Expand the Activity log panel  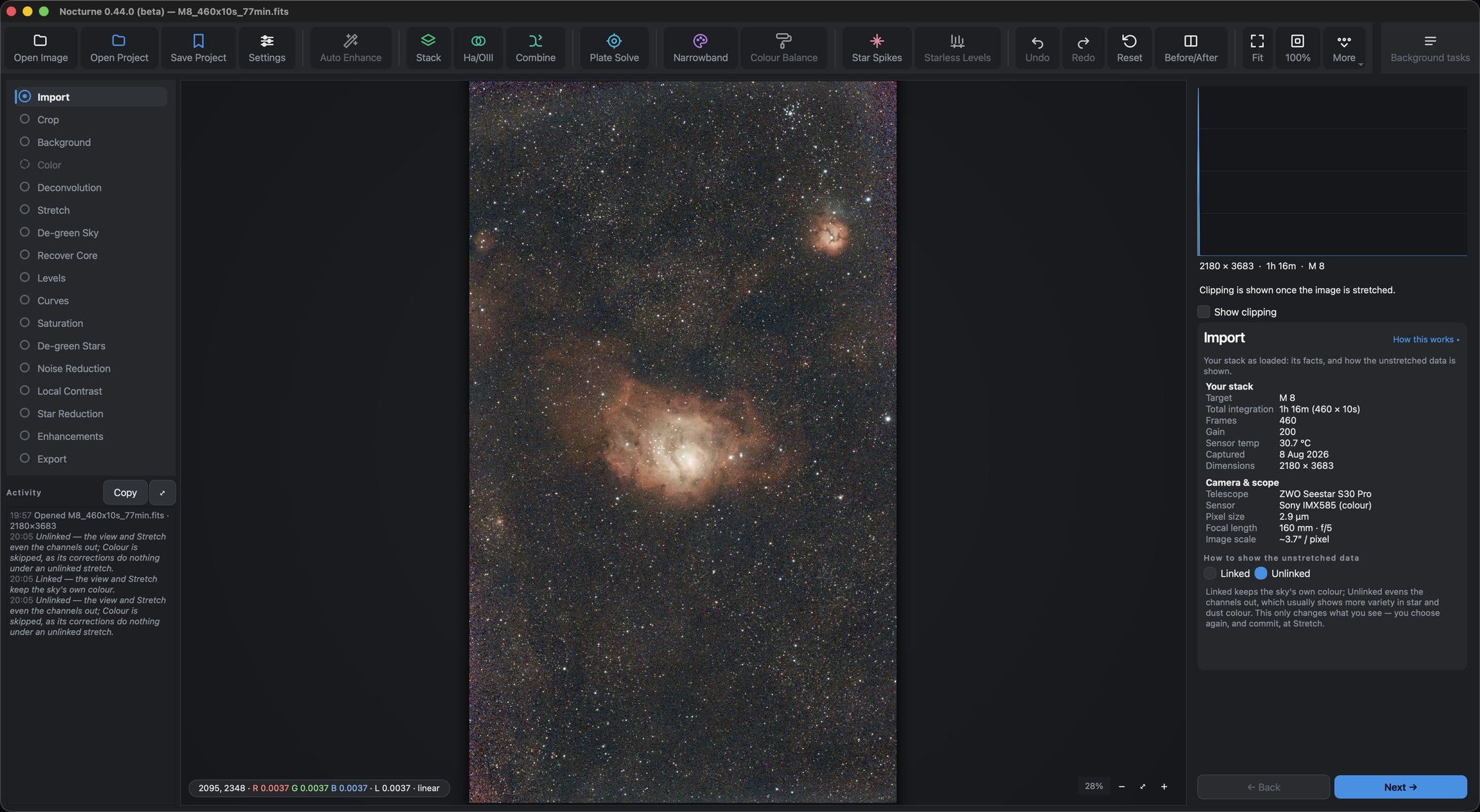pyautogui.click(x=162, y=492)
